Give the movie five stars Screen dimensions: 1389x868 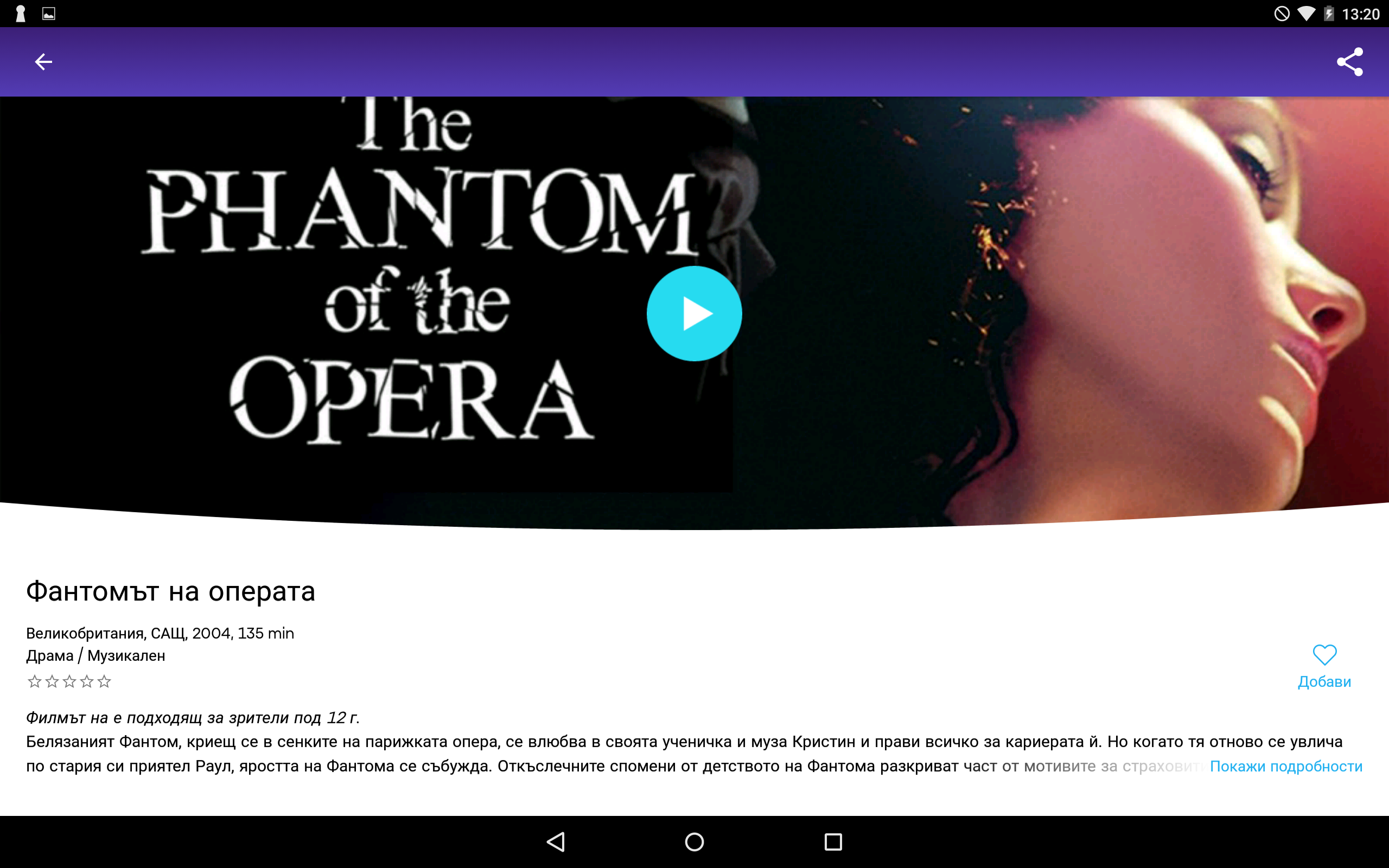104,681
